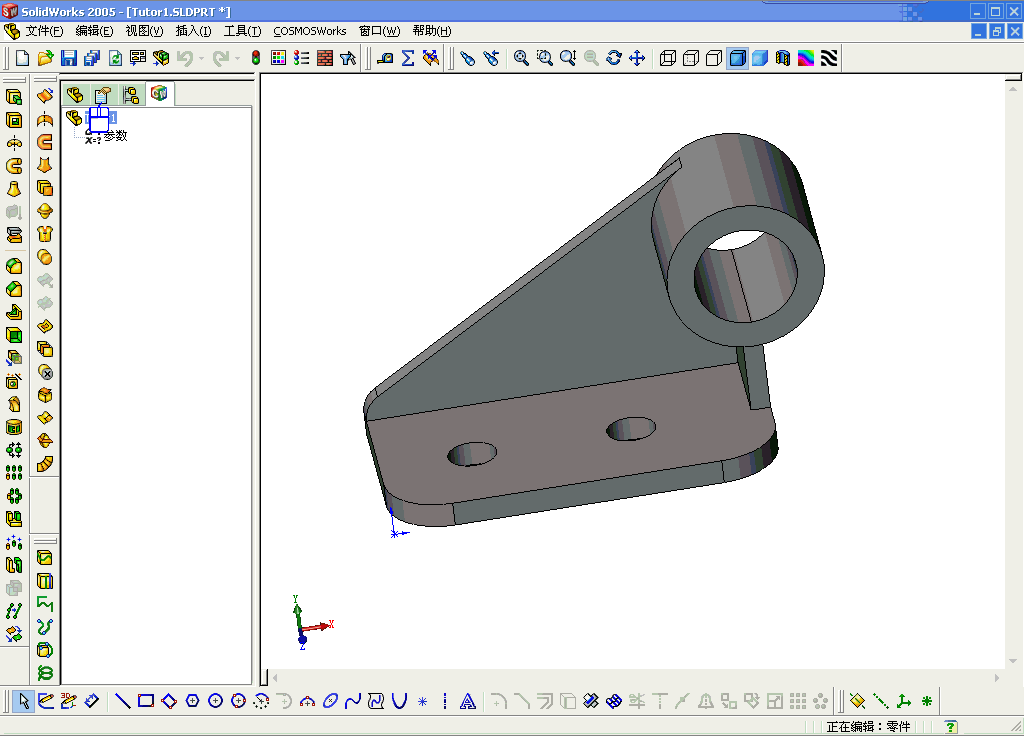1024x736 pixels.
Task: Select the Parabola sketch tool
Action: click(x=399, y=701)
